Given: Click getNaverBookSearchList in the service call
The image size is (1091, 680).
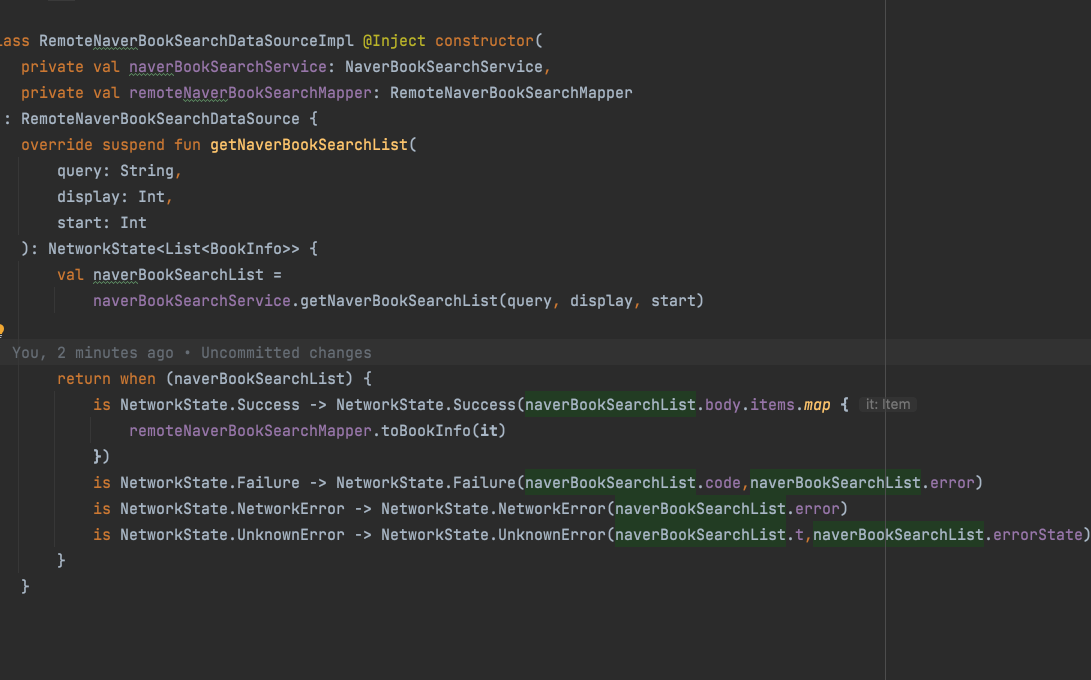Looking at the screenshot, I should click(x=399, y=301).
